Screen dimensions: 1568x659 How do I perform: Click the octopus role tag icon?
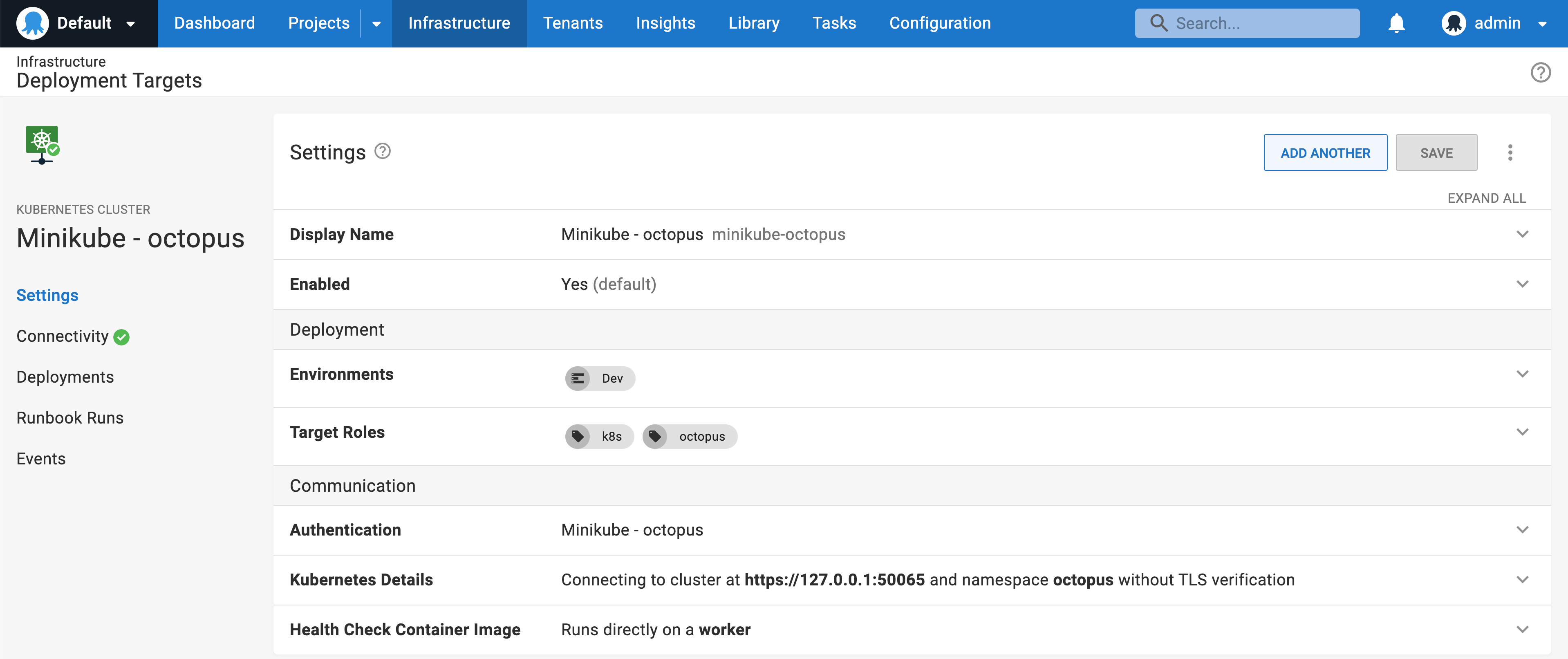pos(655,436)
